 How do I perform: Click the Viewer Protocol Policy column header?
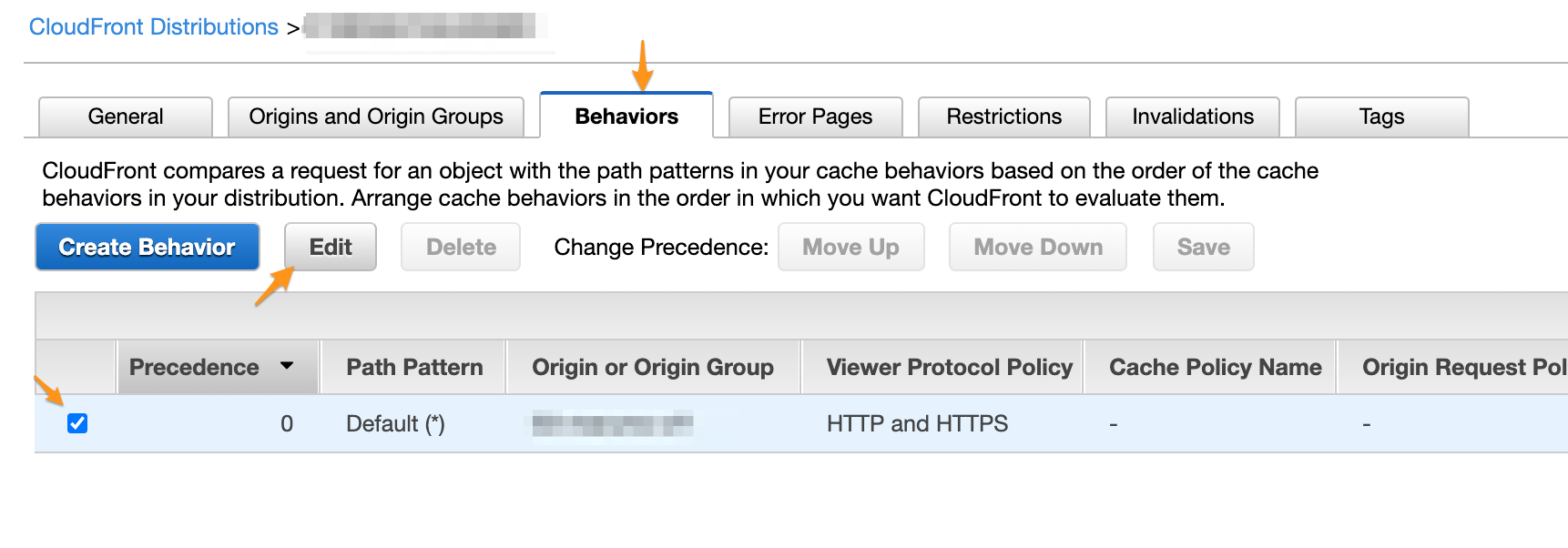tap(949, 367)
